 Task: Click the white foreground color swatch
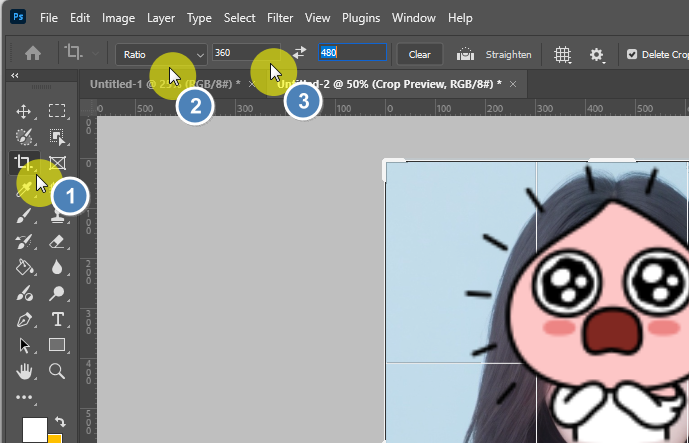click(35, 430)
